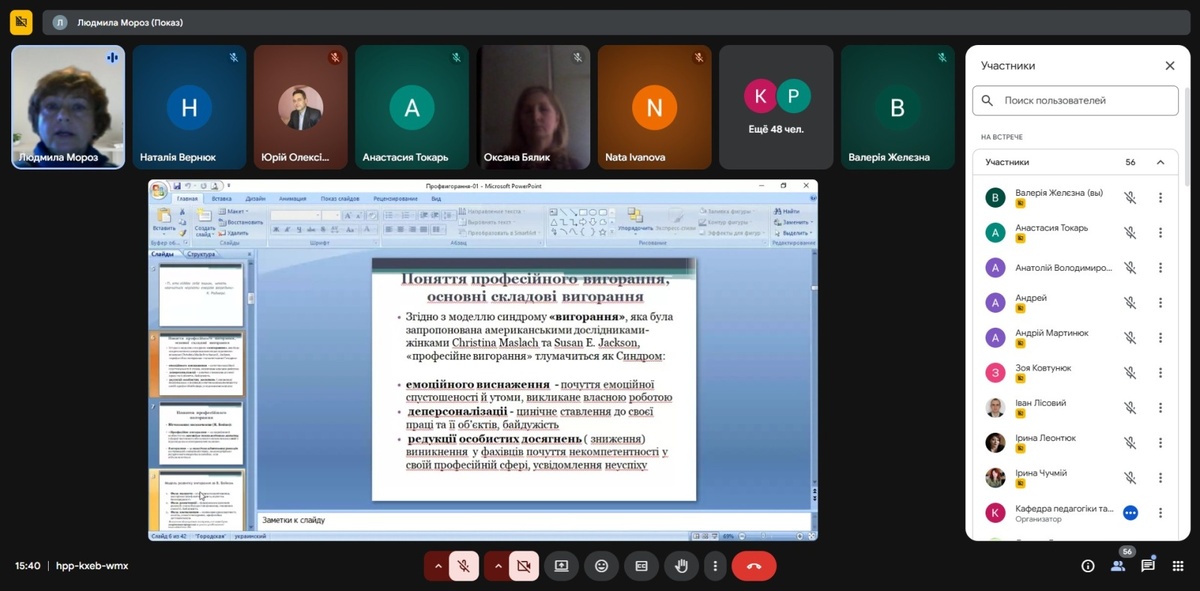
Task: Expand camera video settings arrow
Action: [x=497, y=566]
